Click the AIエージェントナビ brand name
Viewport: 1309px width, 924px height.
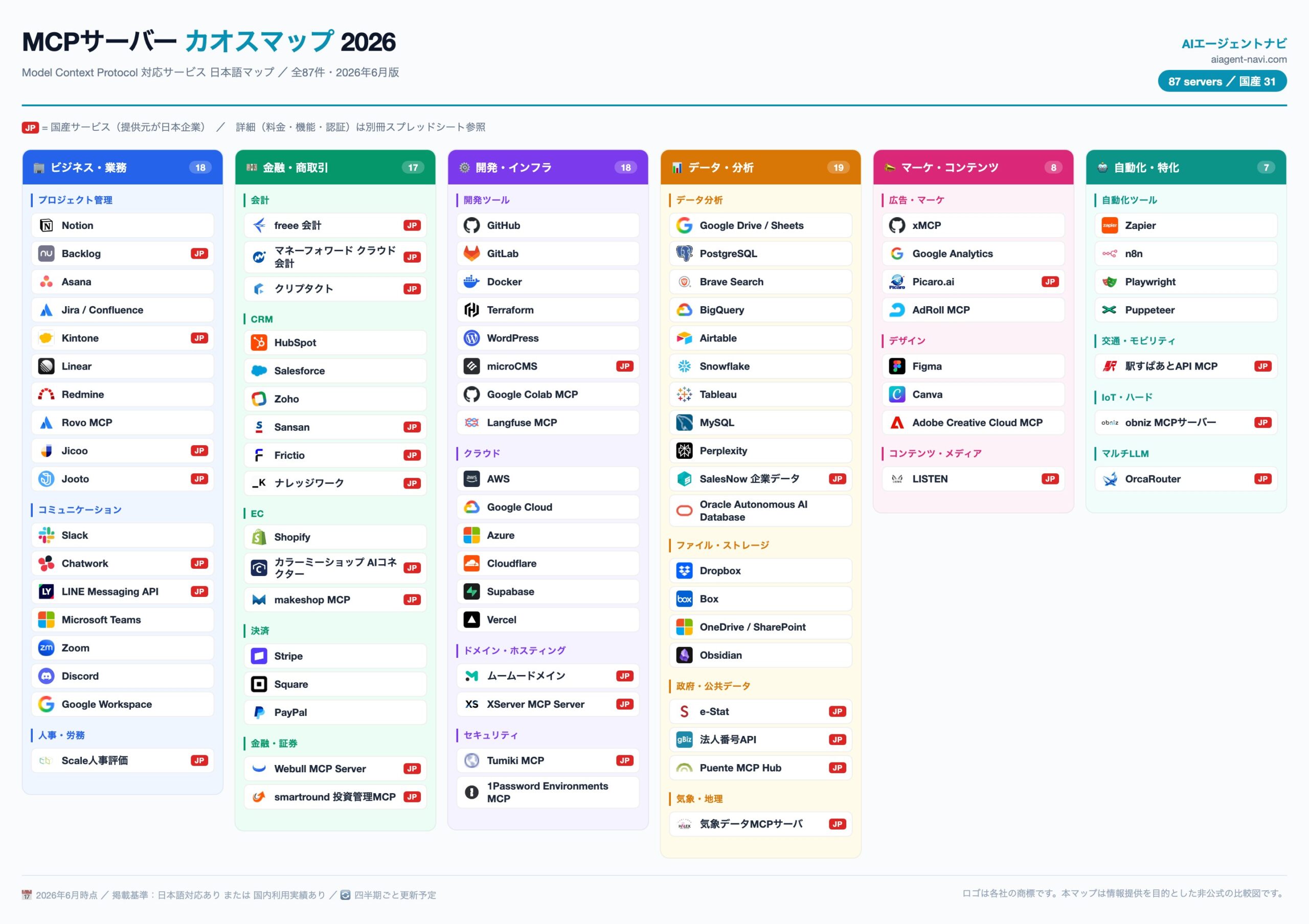1234,44
